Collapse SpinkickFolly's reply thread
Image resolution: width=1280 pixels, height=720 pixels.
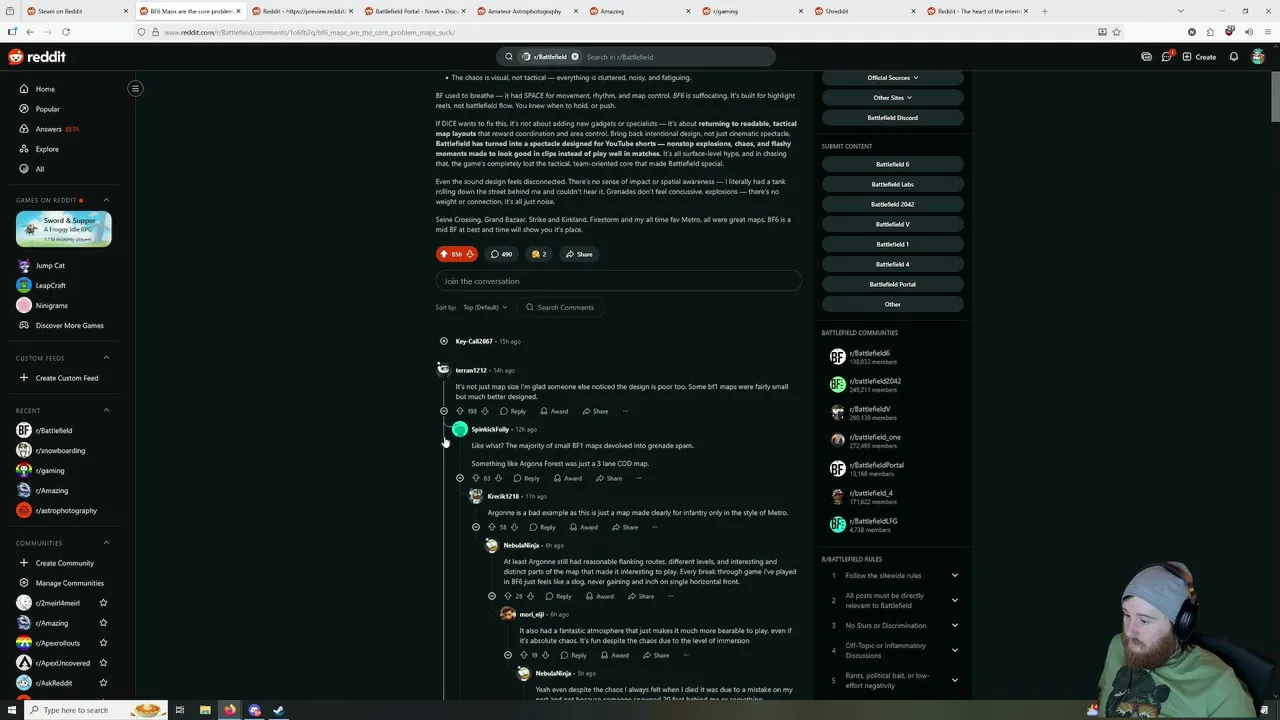point(460,478)
